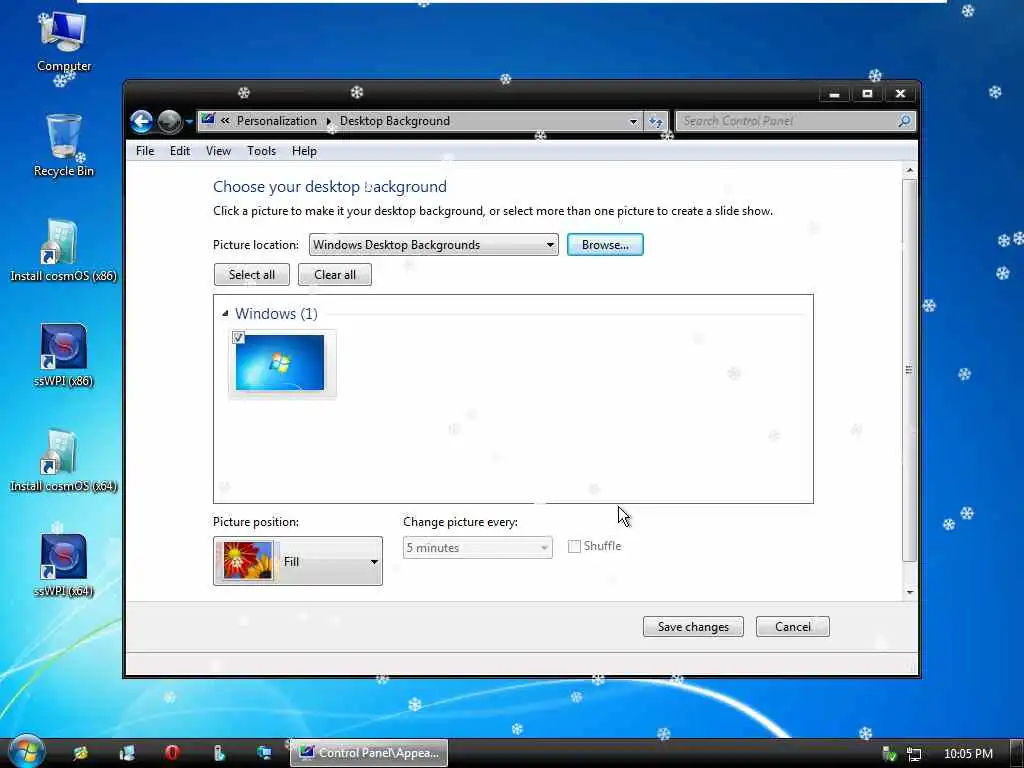The width and height of the screenshot is (1024, 768).
Task: Select the ssWPI (x86) shortcut
Action: click(63, 355)
